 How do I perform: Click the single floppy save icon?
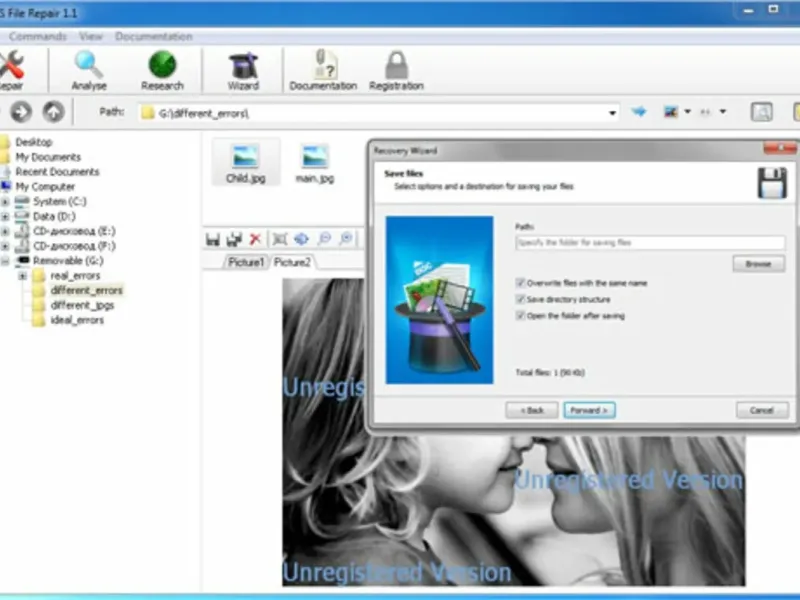213,239
